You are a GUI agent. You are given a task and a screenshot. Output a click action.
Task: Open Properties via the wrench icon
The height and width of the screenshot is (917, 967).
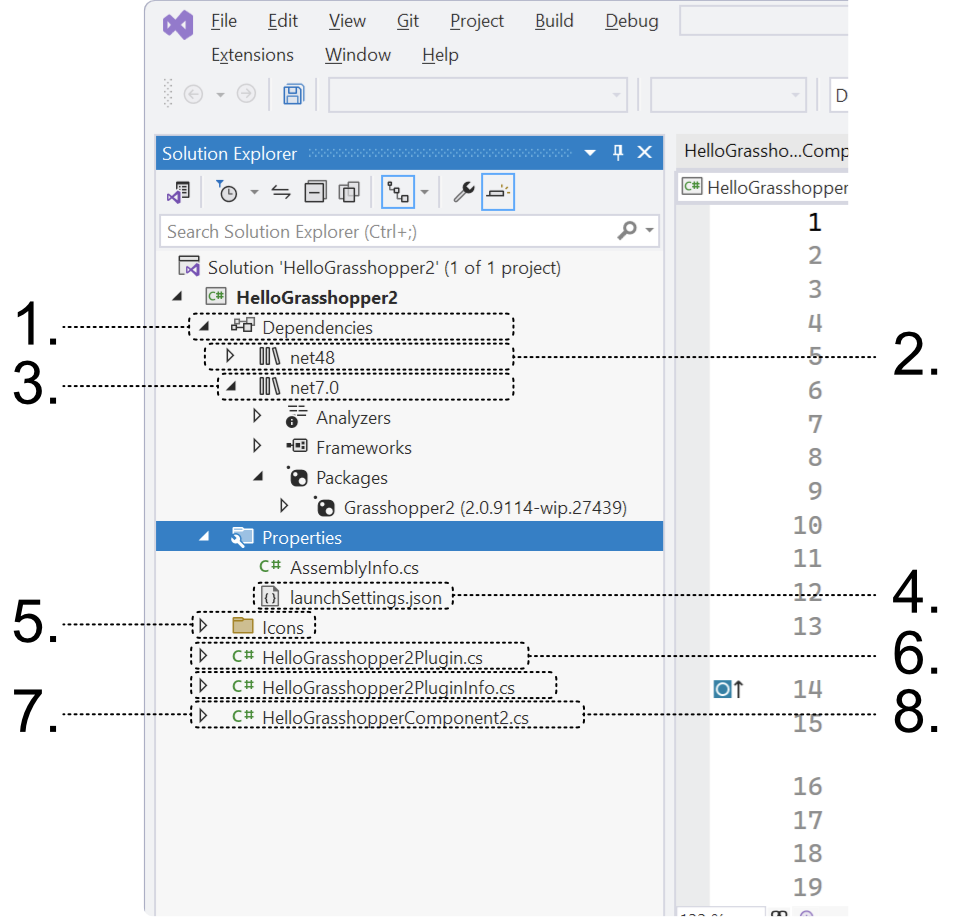click(x=464, y=192)
